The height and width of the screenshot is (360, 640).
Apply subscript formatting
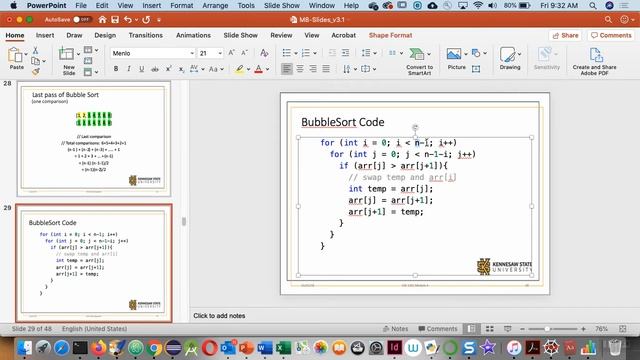coord(181,69)
